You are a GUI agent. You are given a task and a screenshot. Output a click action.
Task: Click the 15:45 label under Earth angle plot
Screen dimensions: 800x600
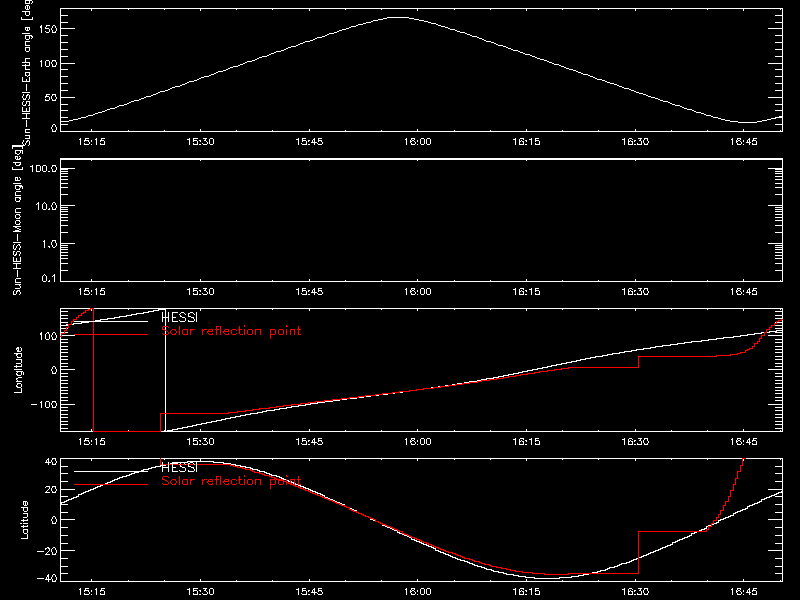point(309,142)
